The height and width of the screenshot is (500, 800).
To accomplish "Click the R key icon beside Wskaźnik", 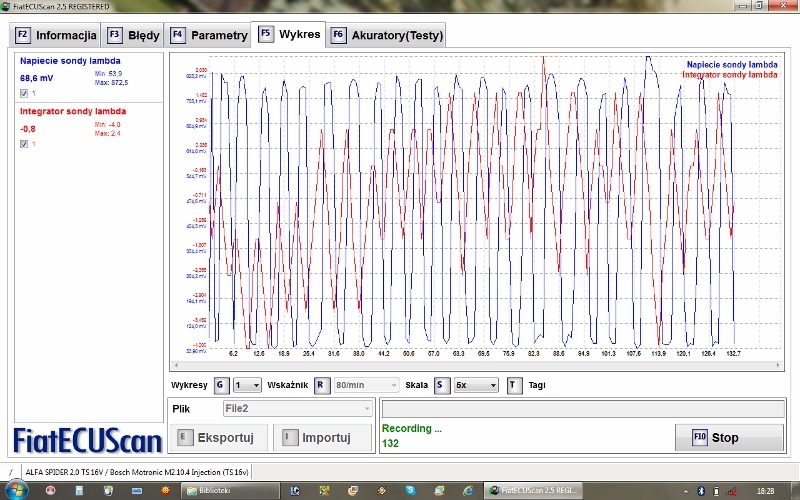I will 321,385.
